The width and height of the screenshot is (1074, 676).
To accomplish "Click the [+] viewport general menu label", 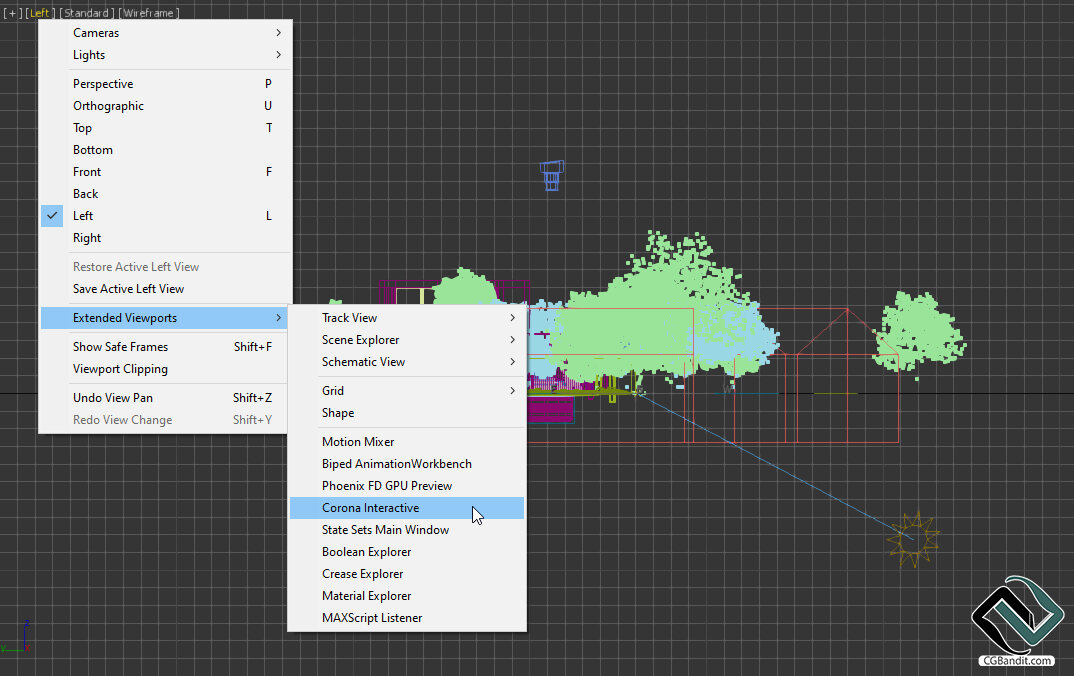I will click(12, 13).
